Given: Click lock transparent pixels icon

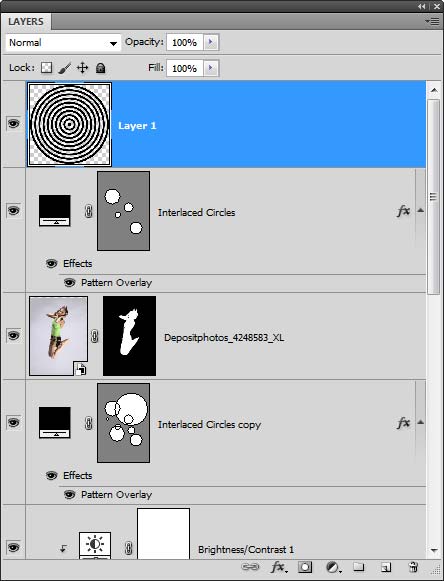Looking at the screenshot, I should point(46,68).
